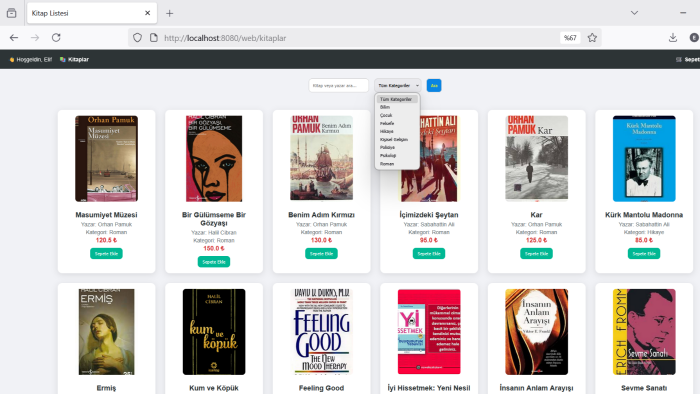Click the İyi Hissetmek book cover
Image resolution: width=700 pixels, height=394 pixels.
(x=429, y=332)
